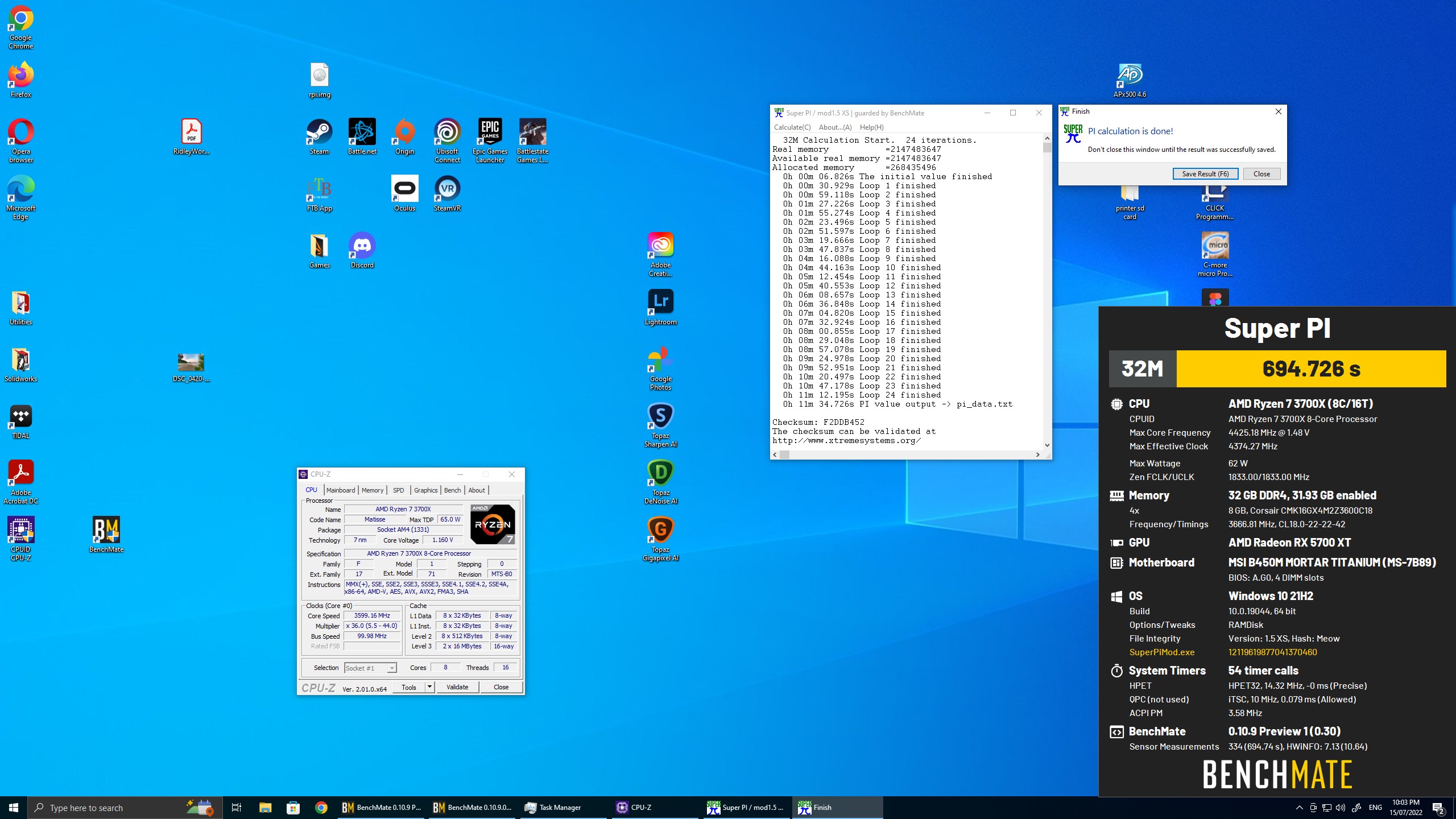
Task: Click Close in the Finish dialog
Action: [x=1261, y=174]
